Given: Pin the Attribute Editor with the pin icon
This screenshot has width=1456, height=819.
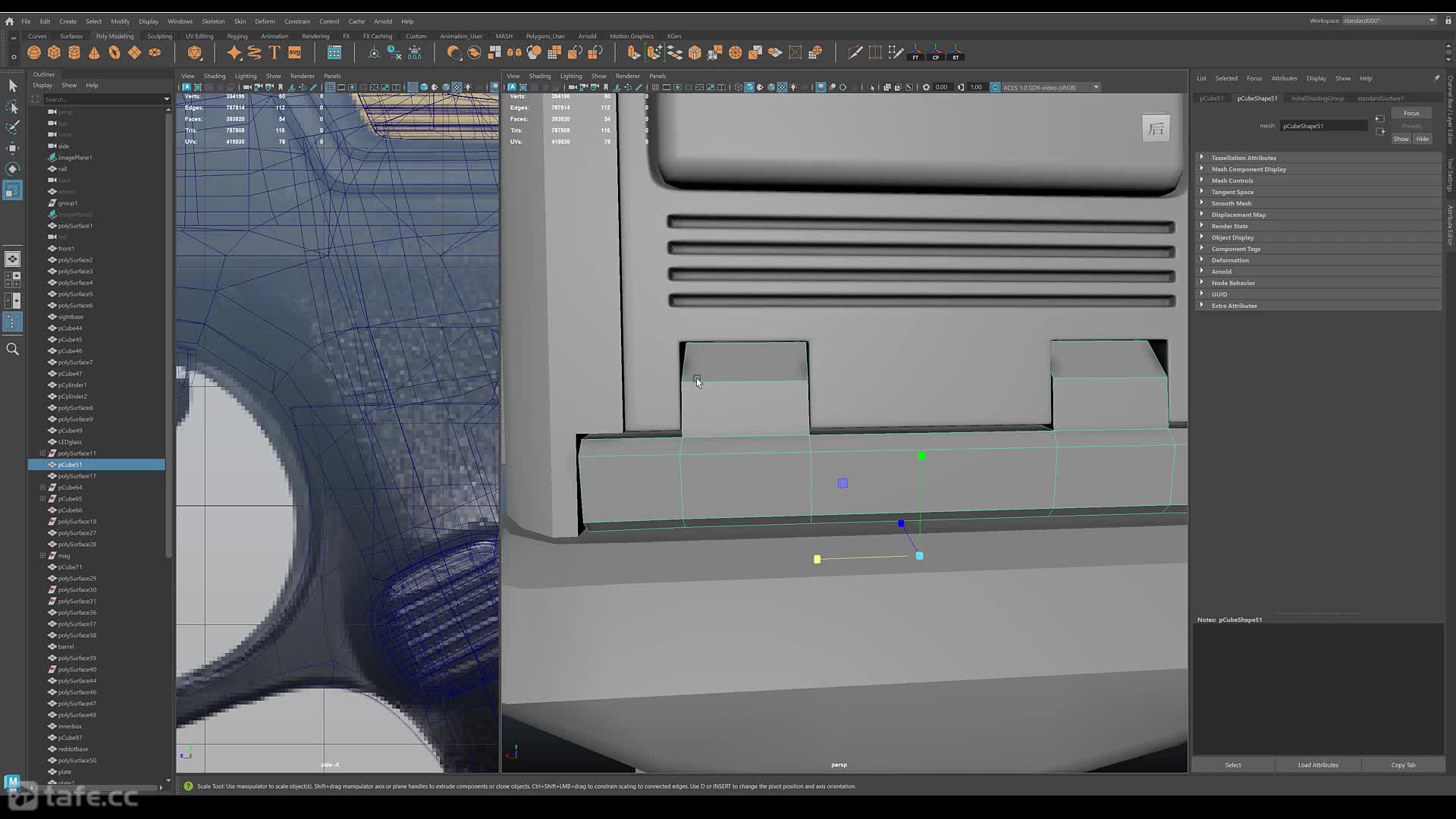Looking at the screenshot, I should point(1436,78).
